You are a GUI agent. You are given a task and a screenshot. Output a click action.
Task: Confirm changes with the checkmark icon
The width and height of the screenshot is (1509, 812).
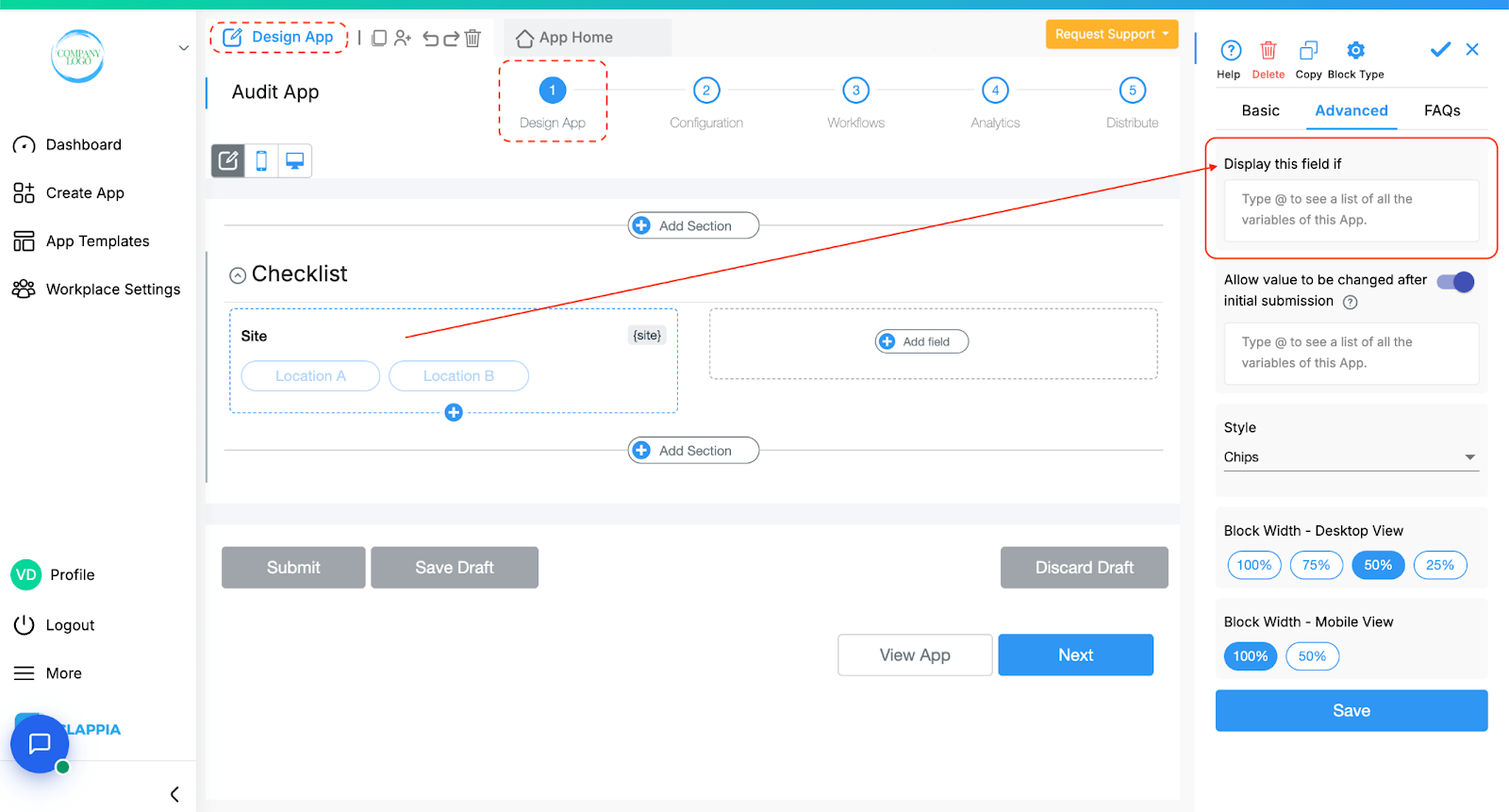click(x=1440, y=49)
